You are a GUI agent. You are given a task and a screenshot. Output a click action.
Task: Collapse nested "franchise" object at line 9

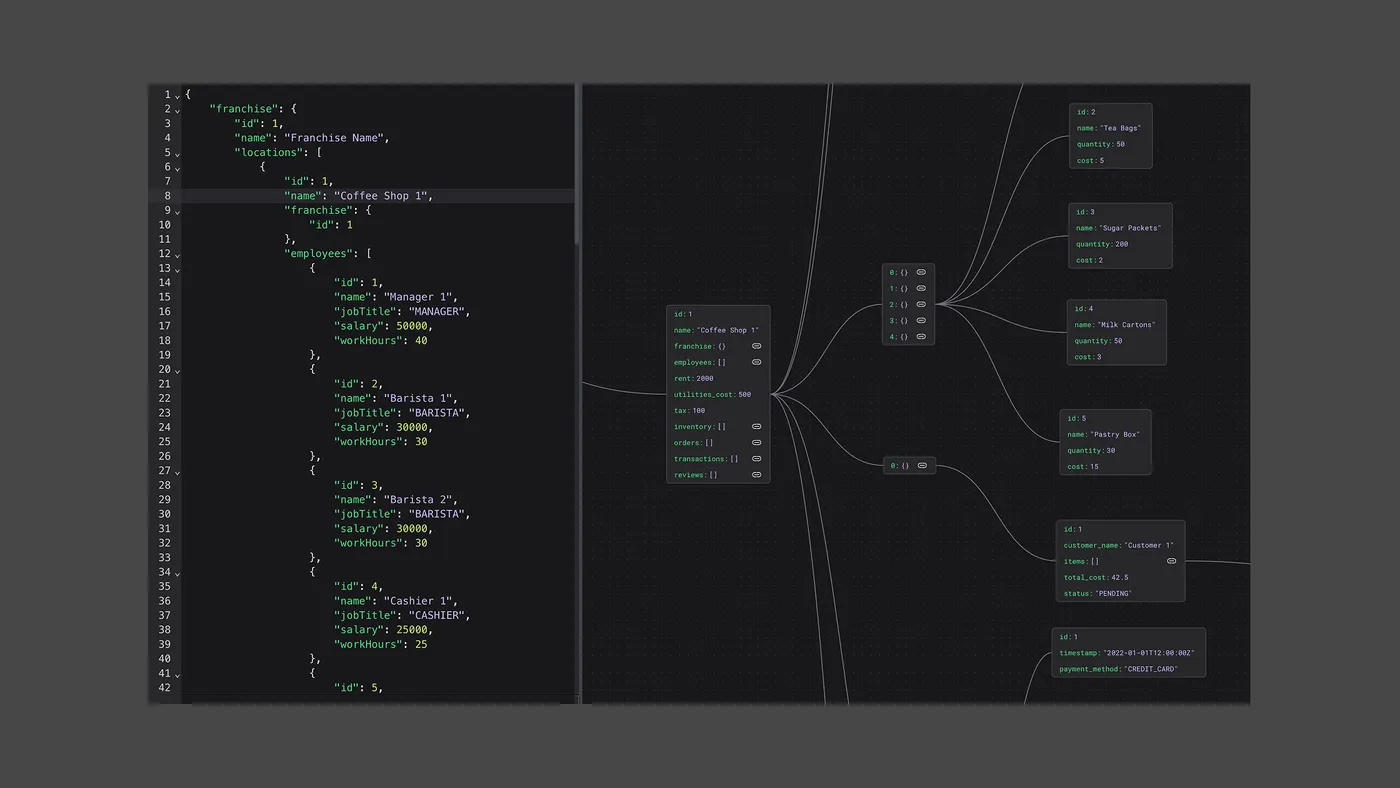point(178,212)
